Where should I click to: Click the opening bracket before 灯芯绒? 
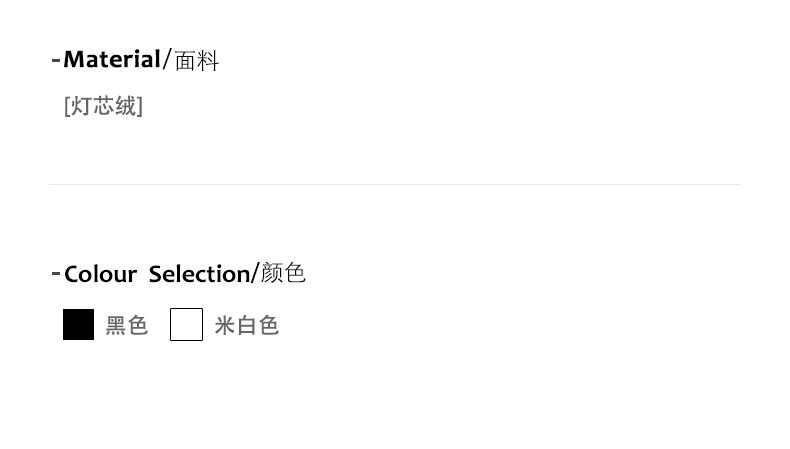click(x=67, y=106)
